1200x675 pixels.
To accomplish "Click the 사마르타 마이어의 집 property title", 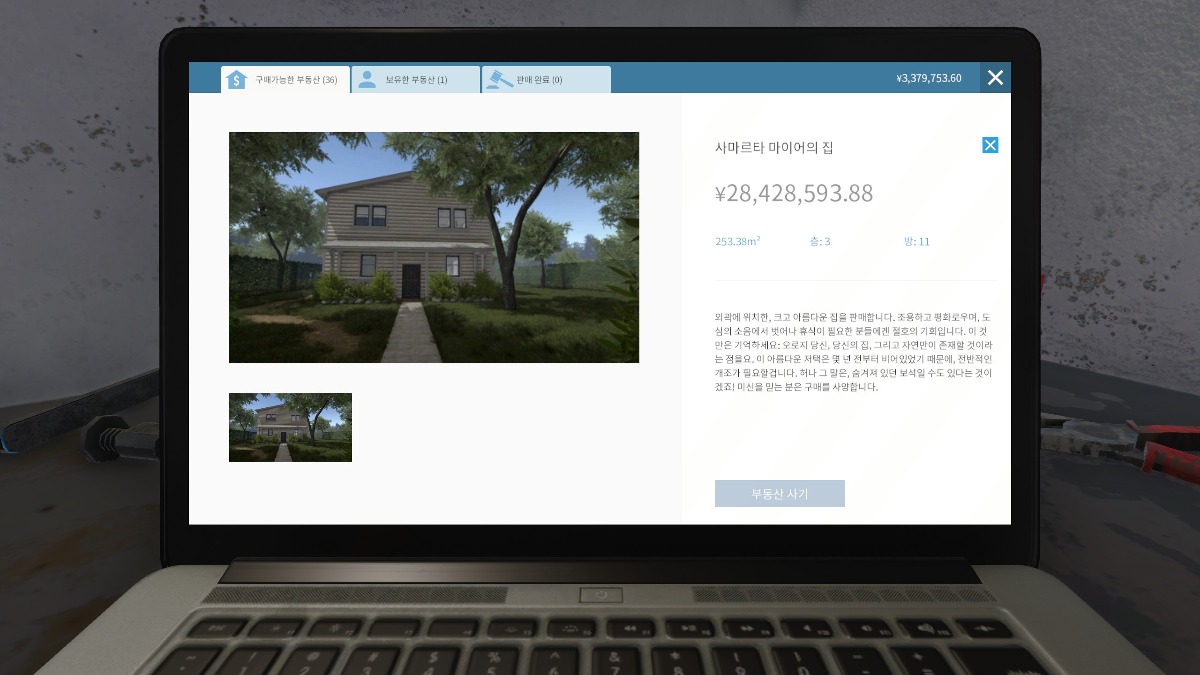I will click(774, 148).
